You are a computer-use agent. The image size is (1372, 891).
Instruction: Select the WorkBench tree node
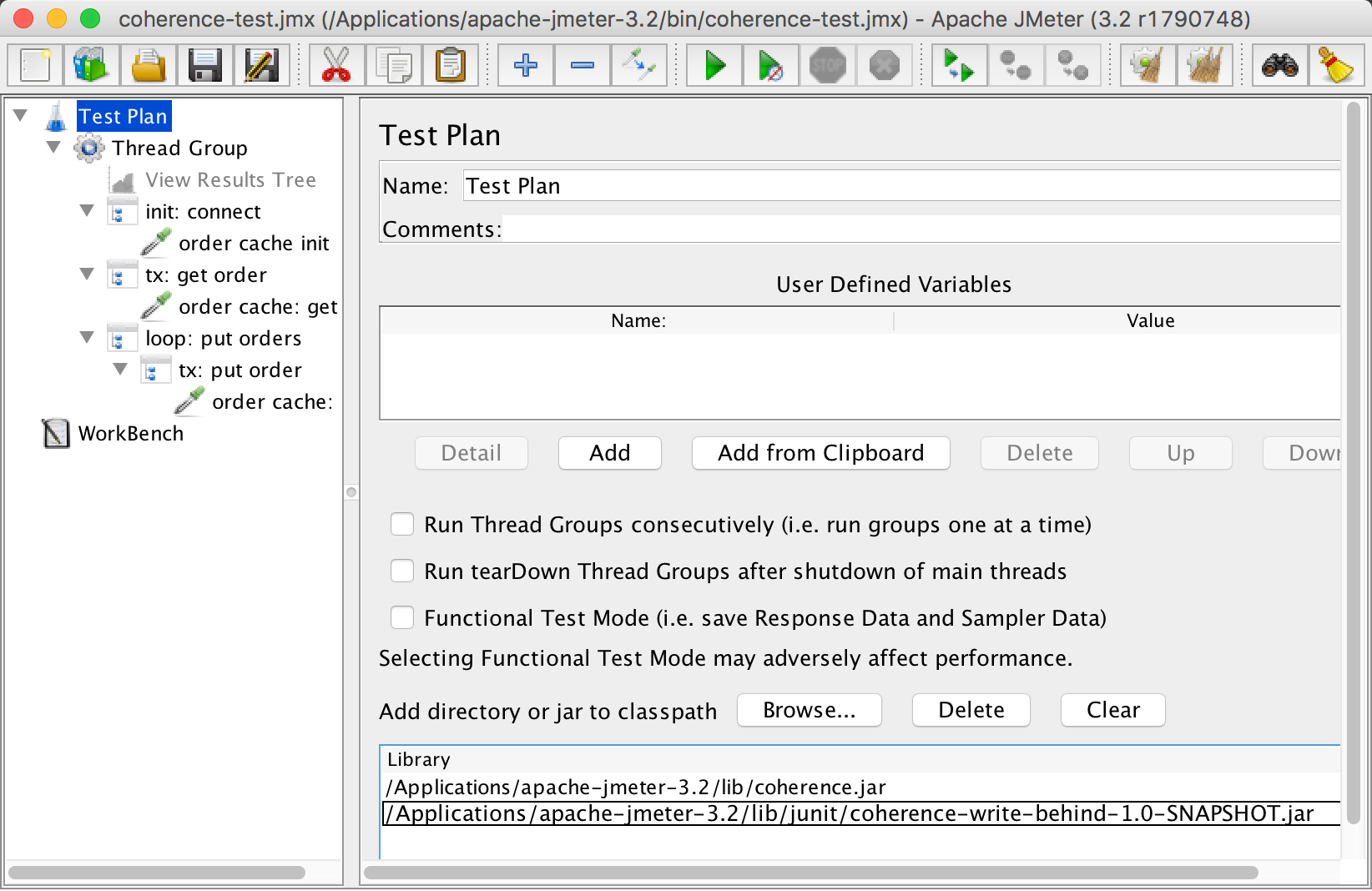coord(131,434)
